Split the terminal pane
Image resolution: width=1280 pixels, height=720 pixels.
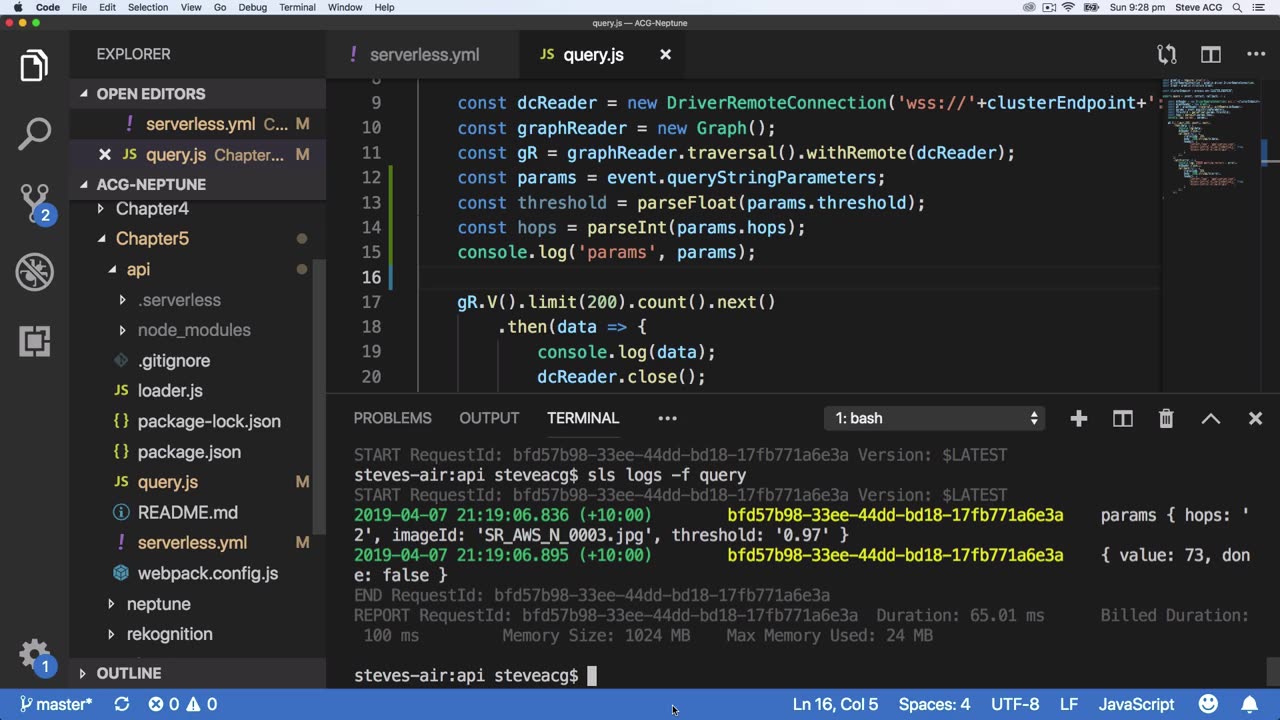point(1123,419)
